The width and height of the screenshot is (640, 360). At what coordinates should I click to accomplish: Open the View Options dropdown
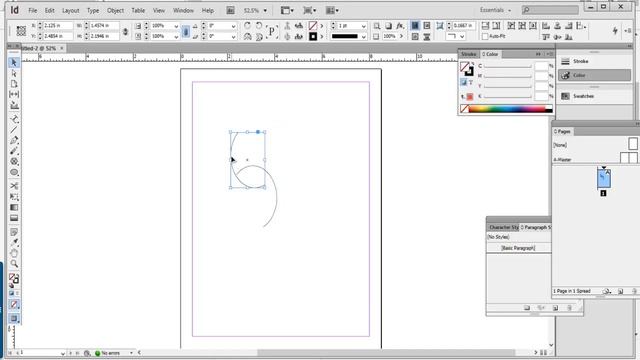pyautogui.click(x=287, y=10)
